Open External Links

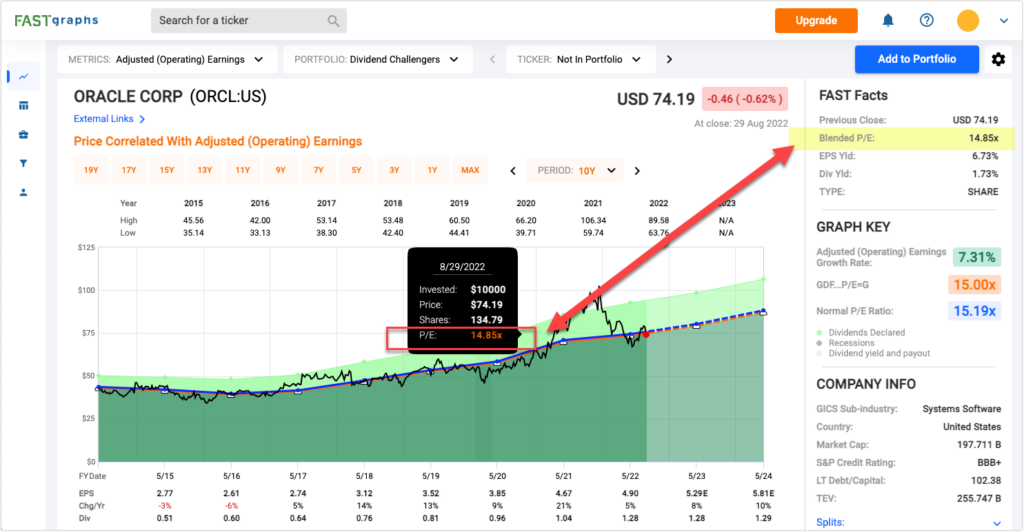109,119
